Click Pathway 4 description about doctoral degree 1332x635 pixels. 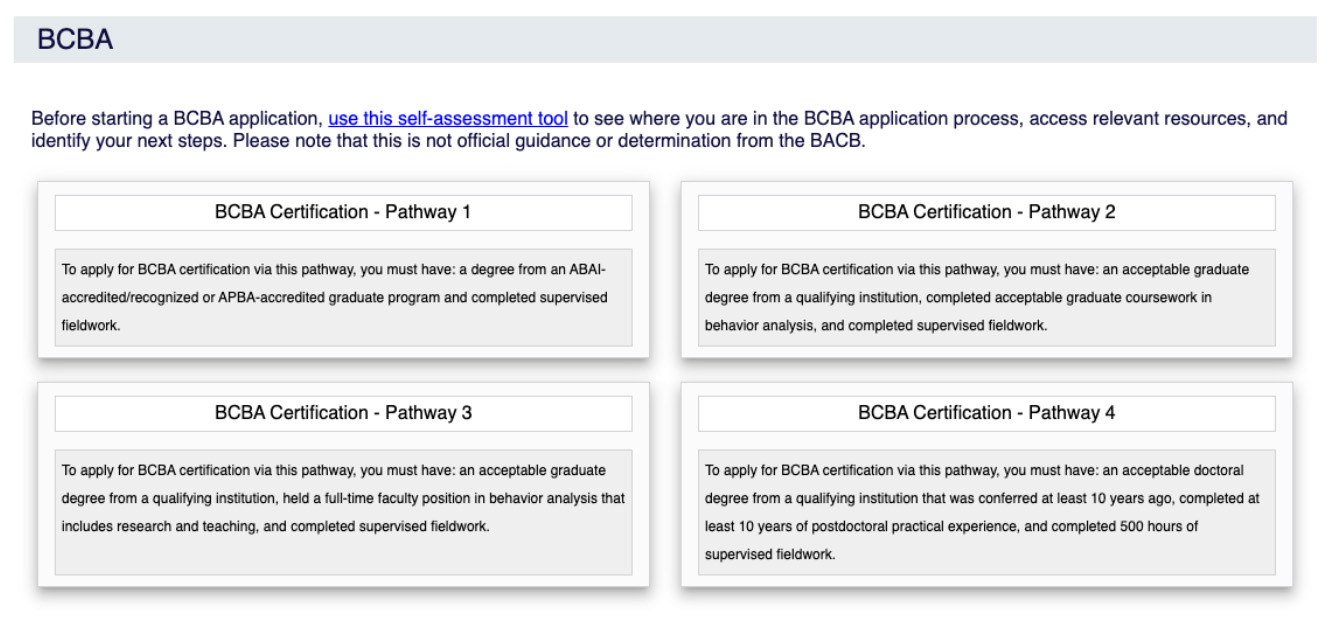coord(986,512)
